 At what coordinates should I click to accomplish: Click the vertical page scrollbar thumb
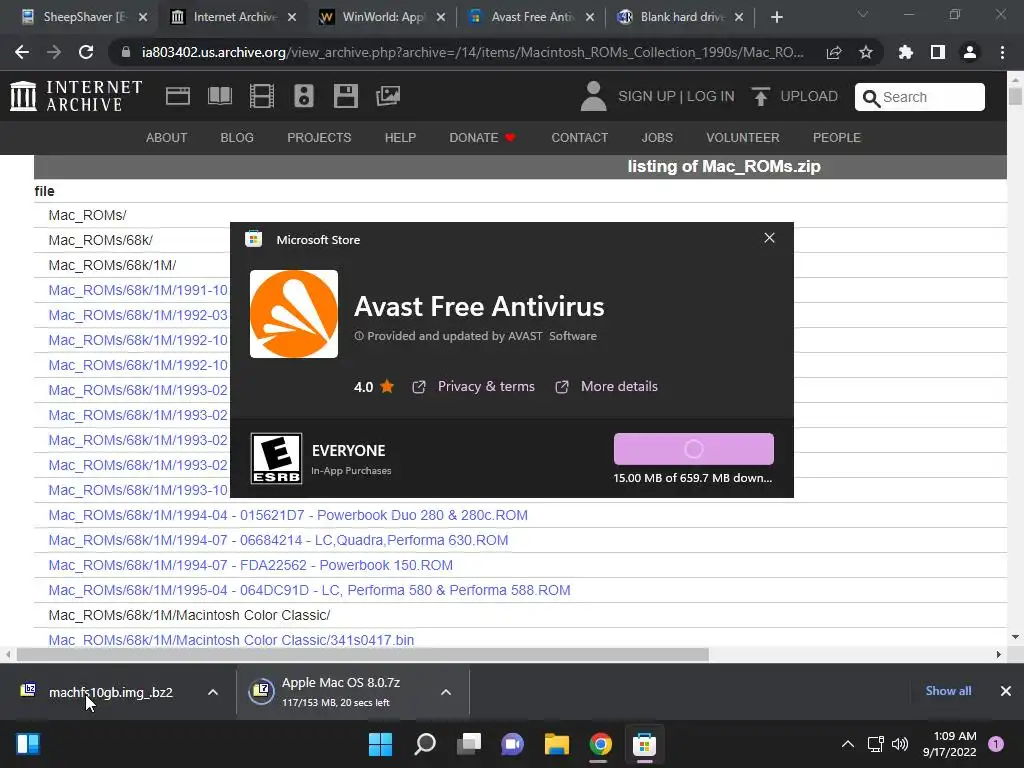pos(1015,96)
